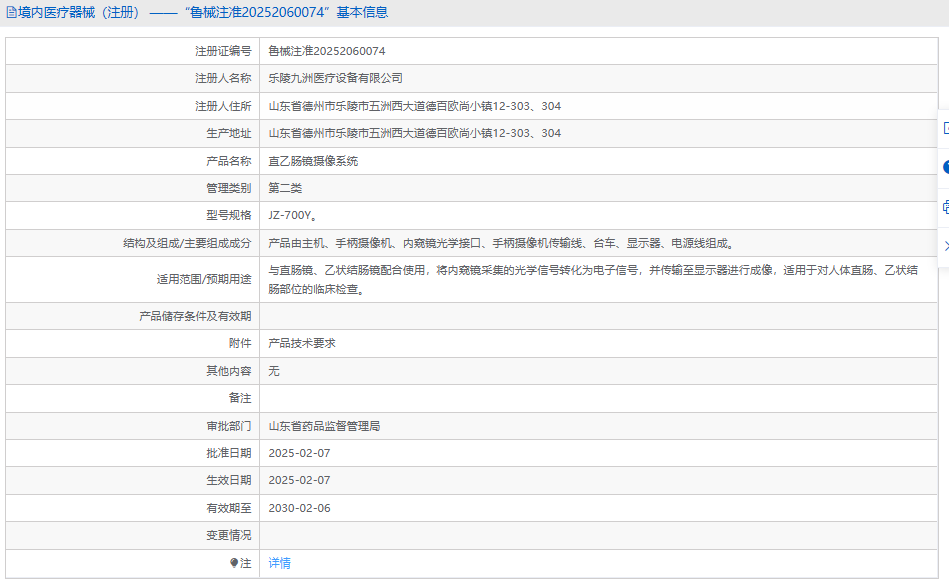The width and height of the screenshot is (949, 588).
Task: Click the 审批部门 label
Action: 228,426
